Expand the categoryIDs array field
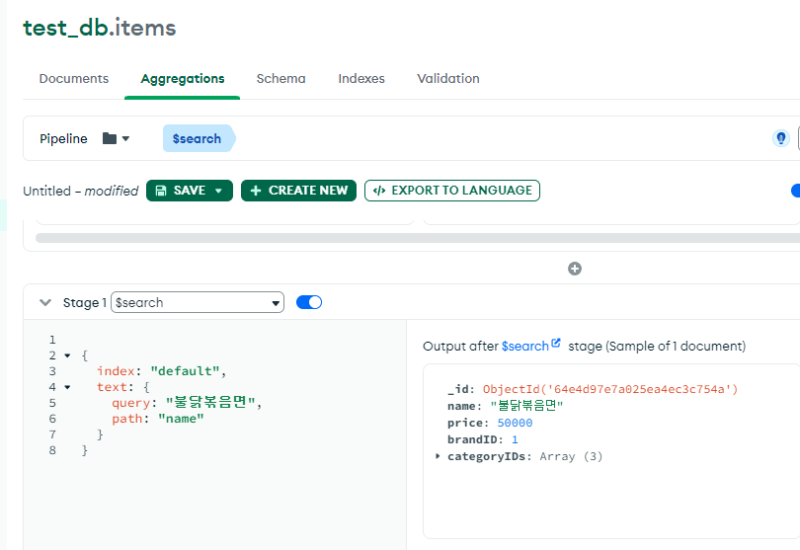Viewport: 800px width, 550px height. (x=438, y=456)
